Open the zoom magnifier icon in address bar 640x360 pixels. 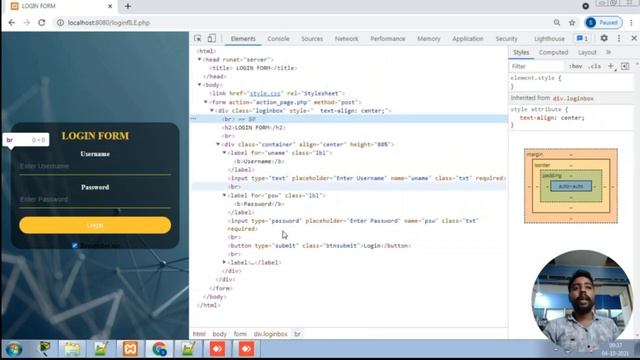pos(557,22)
